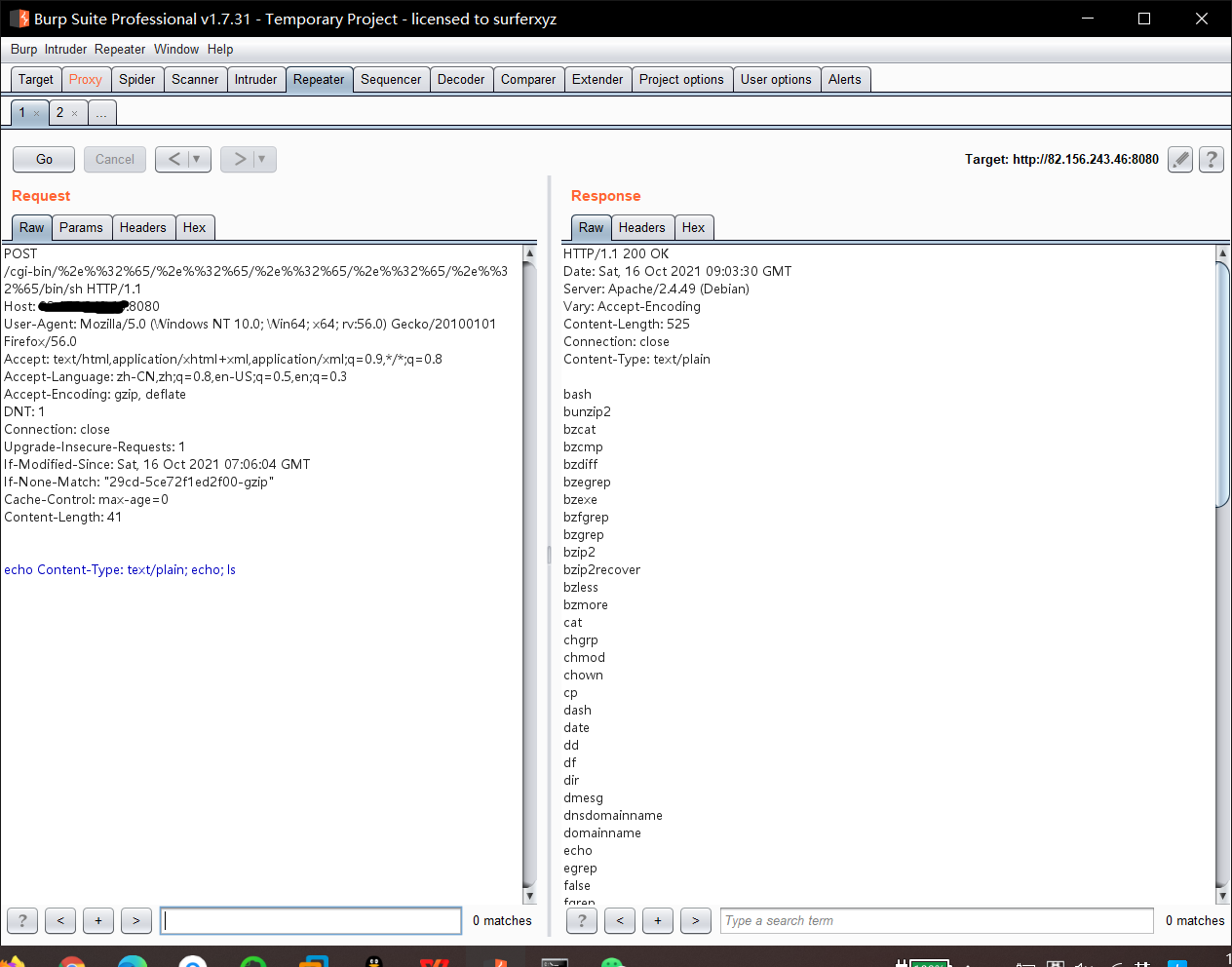
Task: Select Repeater sub-tab 1
Action: click(x=22, y=113)
